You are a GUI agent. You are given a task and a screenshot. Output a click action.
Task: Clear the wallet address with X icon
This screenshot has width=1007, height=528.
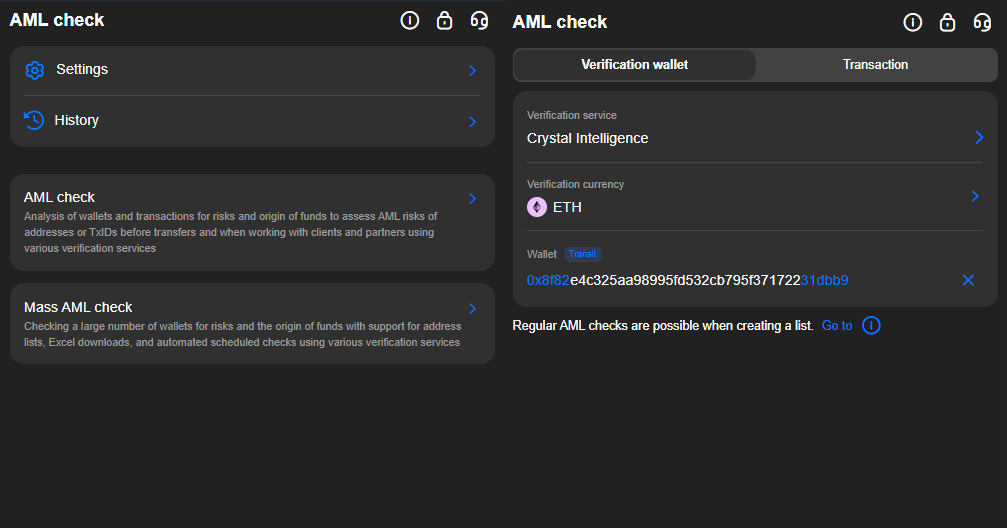[968, 280]
